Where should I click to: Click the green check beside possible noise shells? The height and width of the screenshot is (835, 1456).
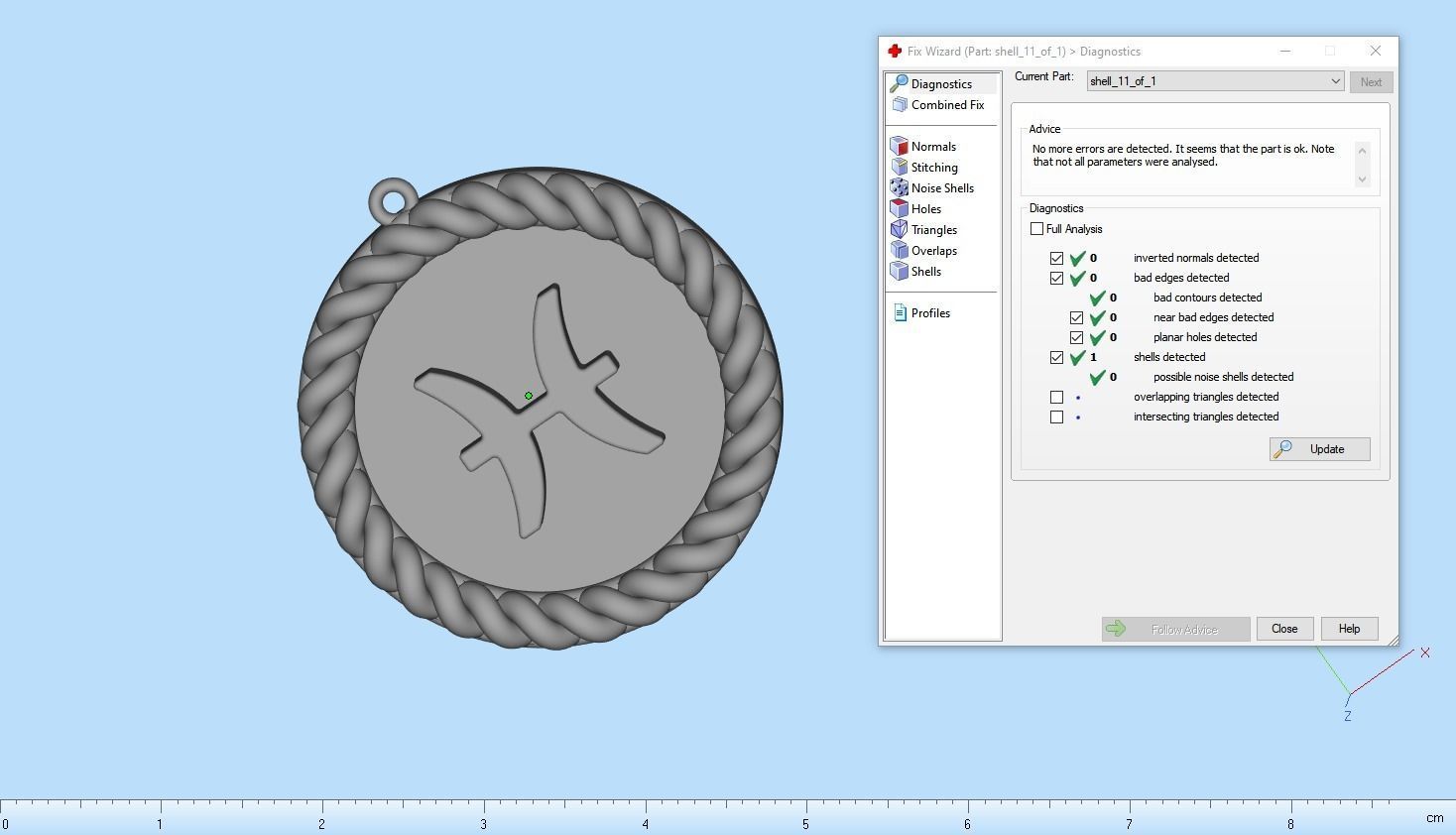click(1098, 377)
